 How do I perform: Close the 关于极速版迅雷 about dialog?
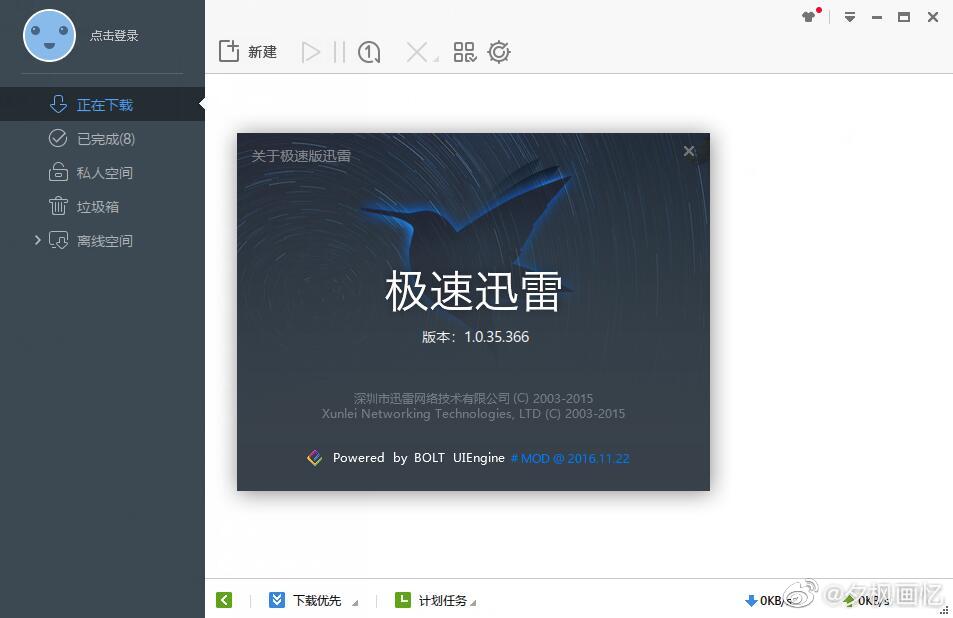point(689,151)
